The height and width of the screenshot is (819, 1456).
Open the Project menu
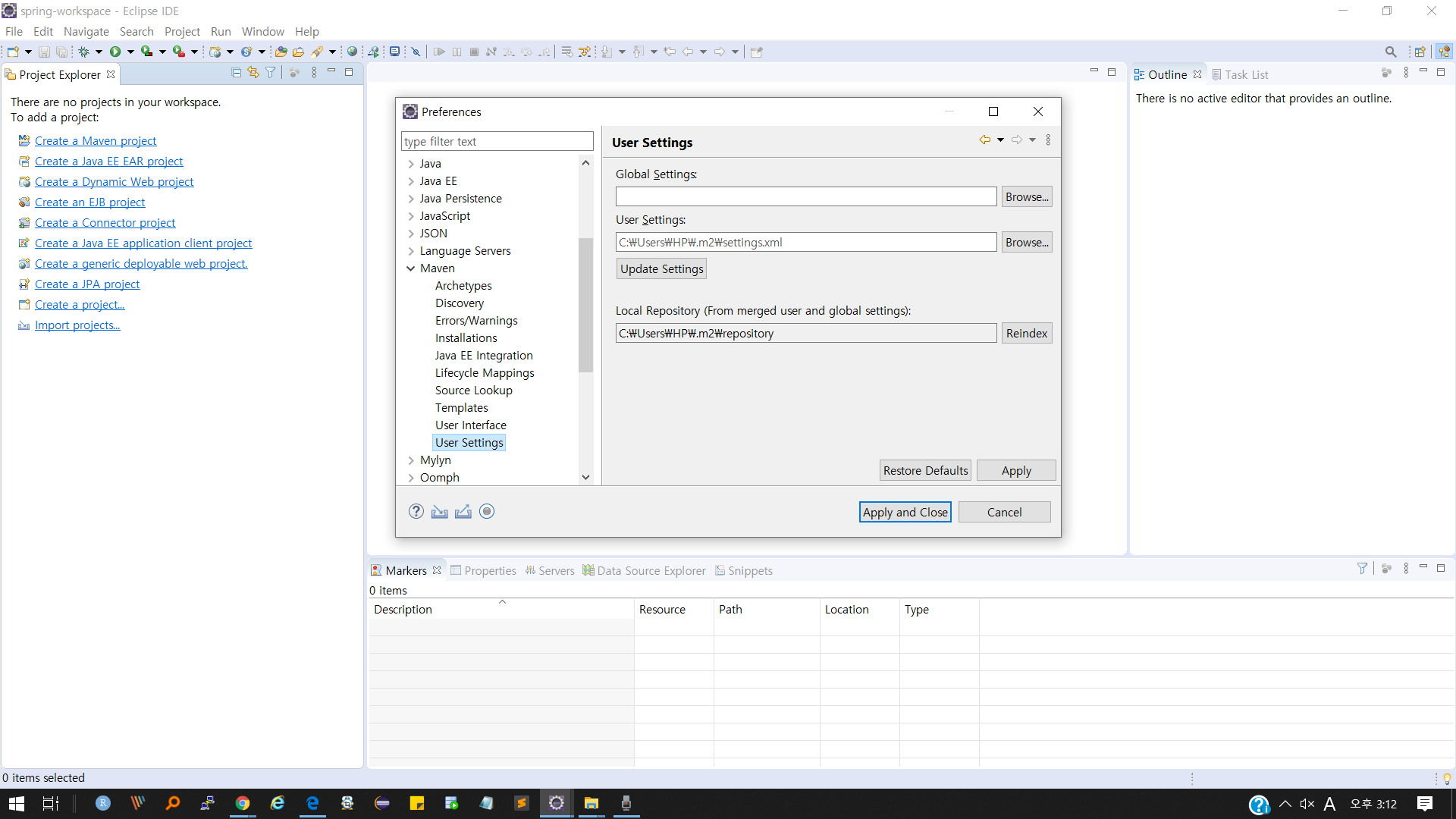[x=182, y=31]
